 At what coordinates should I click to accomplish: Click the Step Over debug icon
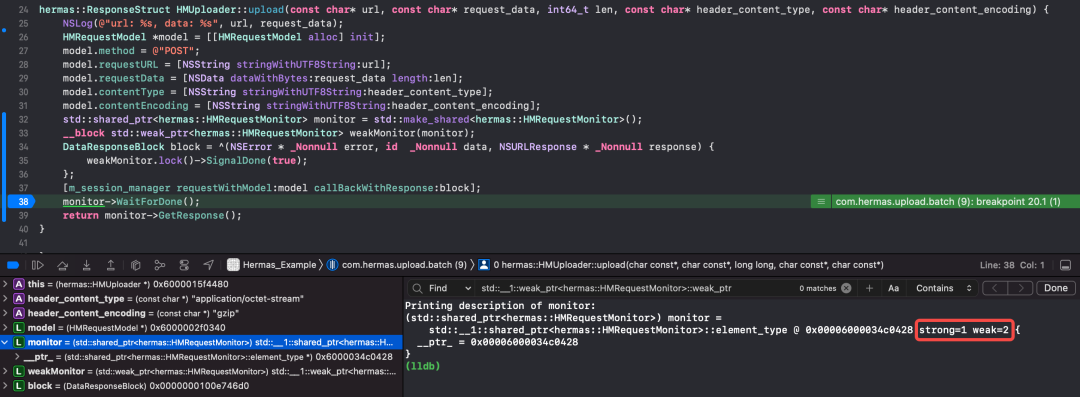pyautogui.click(x=63, y=265)
